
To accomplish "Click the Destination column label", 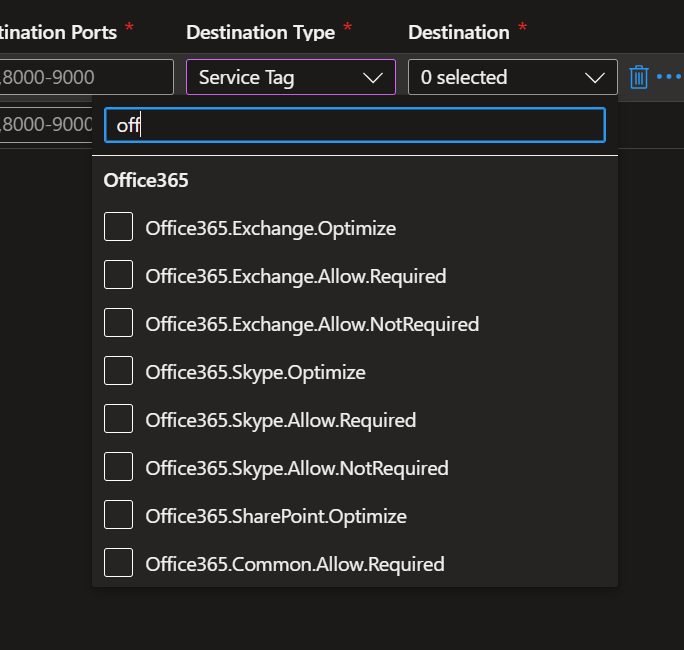I will [459, 32].
